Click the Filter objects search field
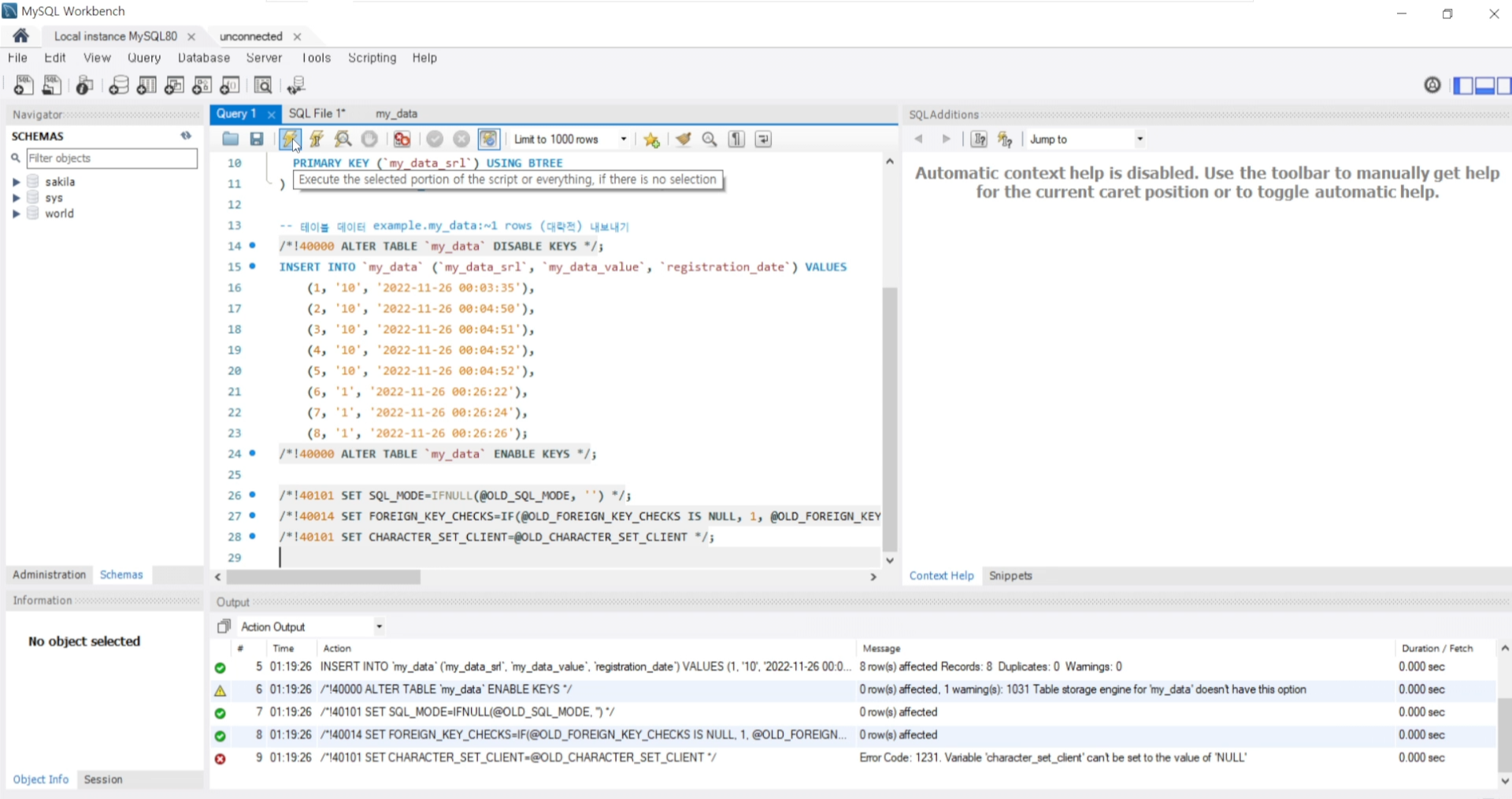 click(112, 158)
